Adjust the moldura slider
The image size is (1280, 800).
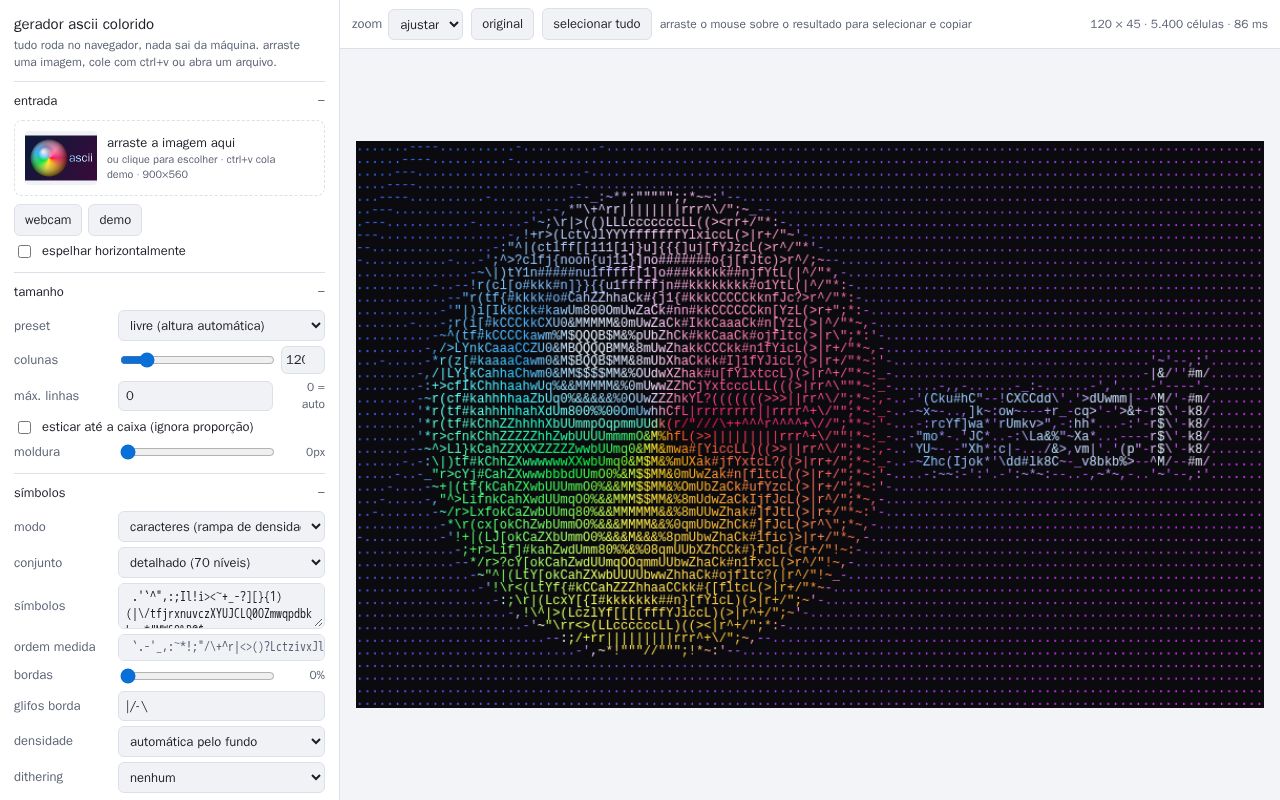click(197, 452)
